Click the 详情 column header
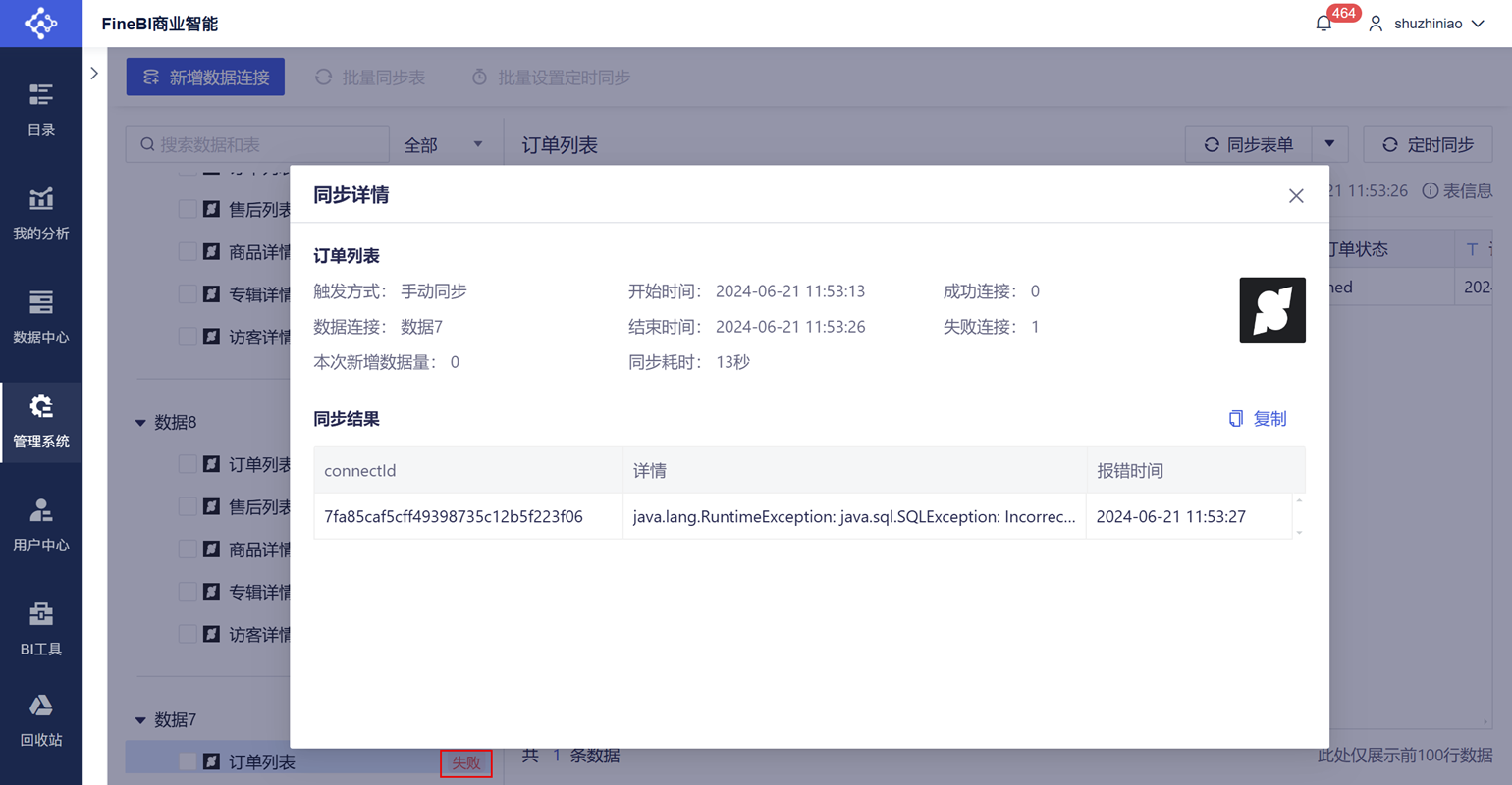 pos(854,471)
